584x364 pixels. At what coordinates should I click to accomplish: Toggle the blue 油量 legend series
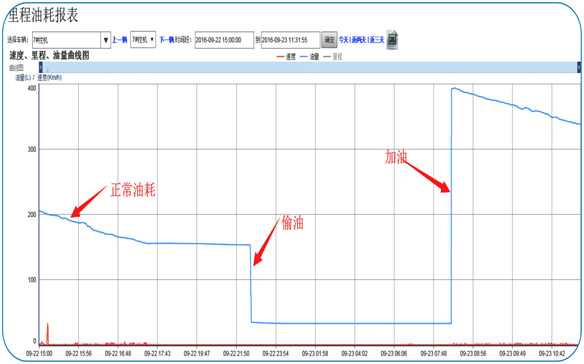[x=310, y=57]
